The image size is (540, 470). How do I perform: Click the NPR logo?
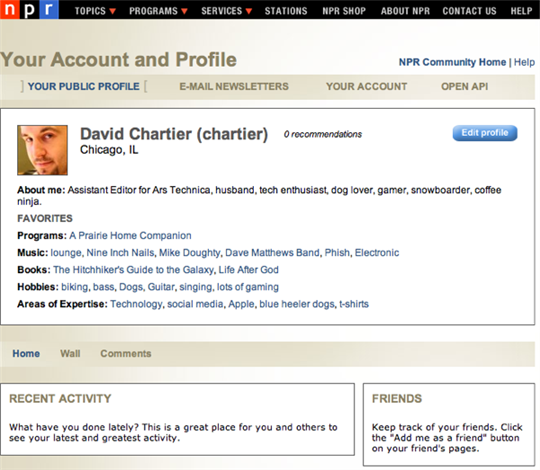point(29,9)
